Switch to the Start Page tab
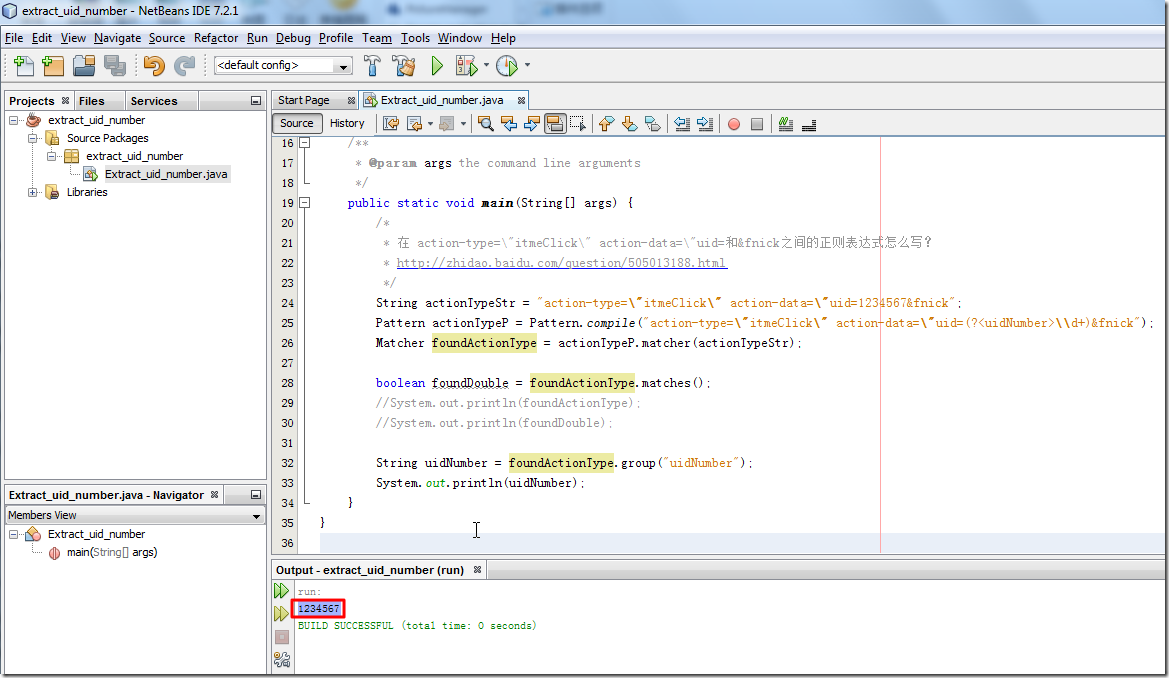This screenshot has width=1169, height=678. point(304,100)
